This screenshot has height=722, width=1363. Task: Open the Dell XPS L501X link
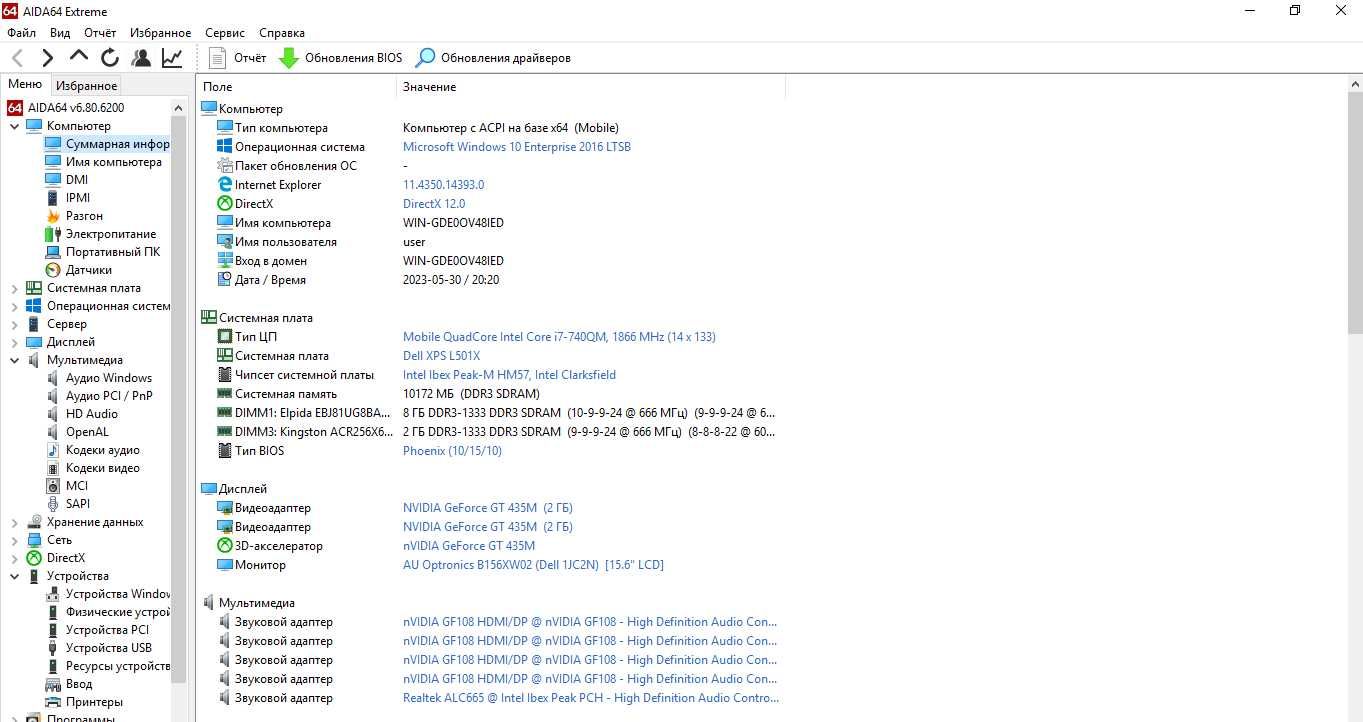(441, 355)
